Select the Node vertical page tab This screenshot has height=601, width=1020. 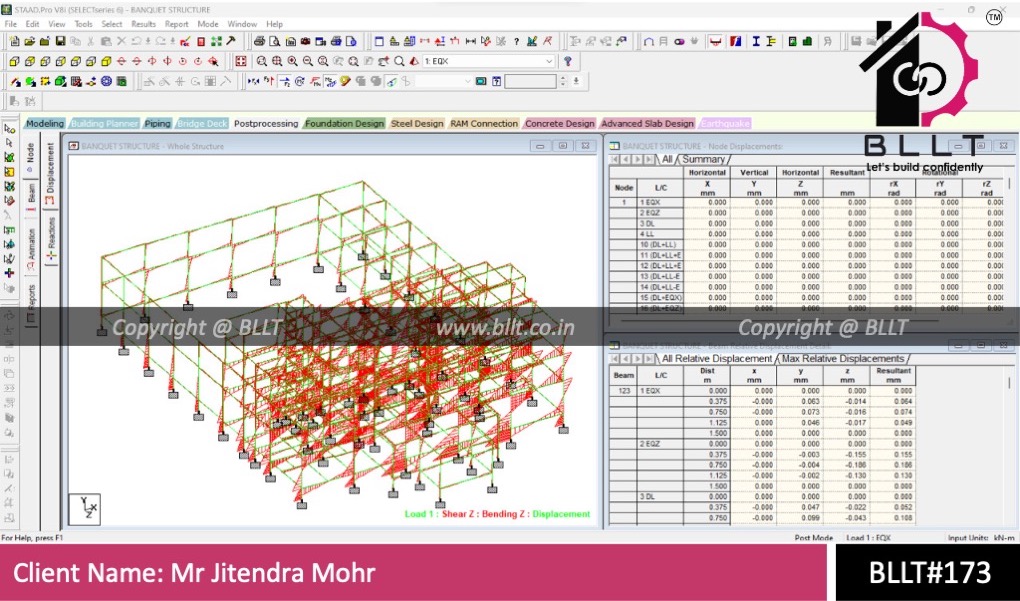(31, 157)
